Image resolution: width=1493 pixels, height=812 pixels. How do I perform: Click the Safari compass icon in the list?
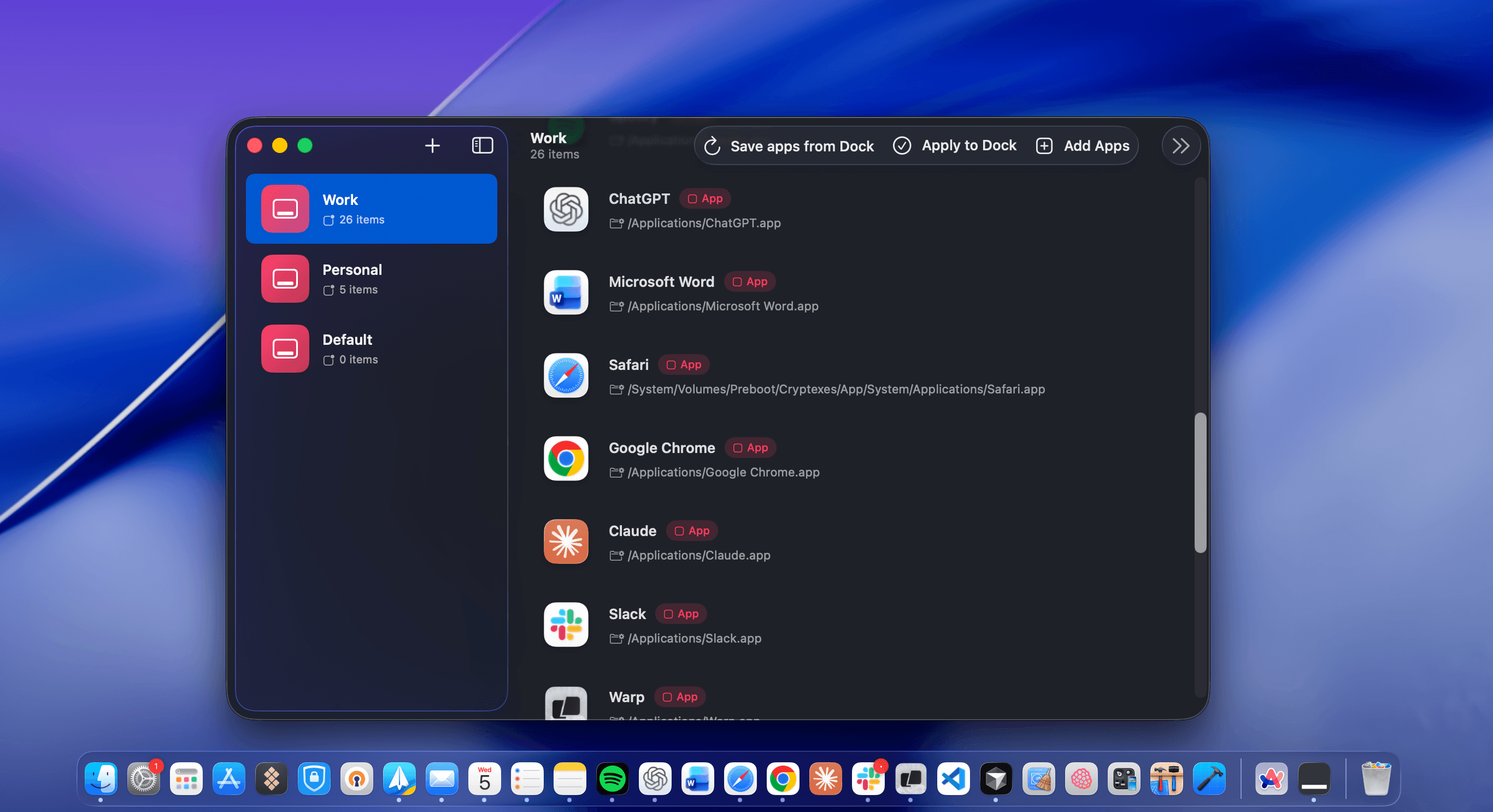tap(566, 376)
